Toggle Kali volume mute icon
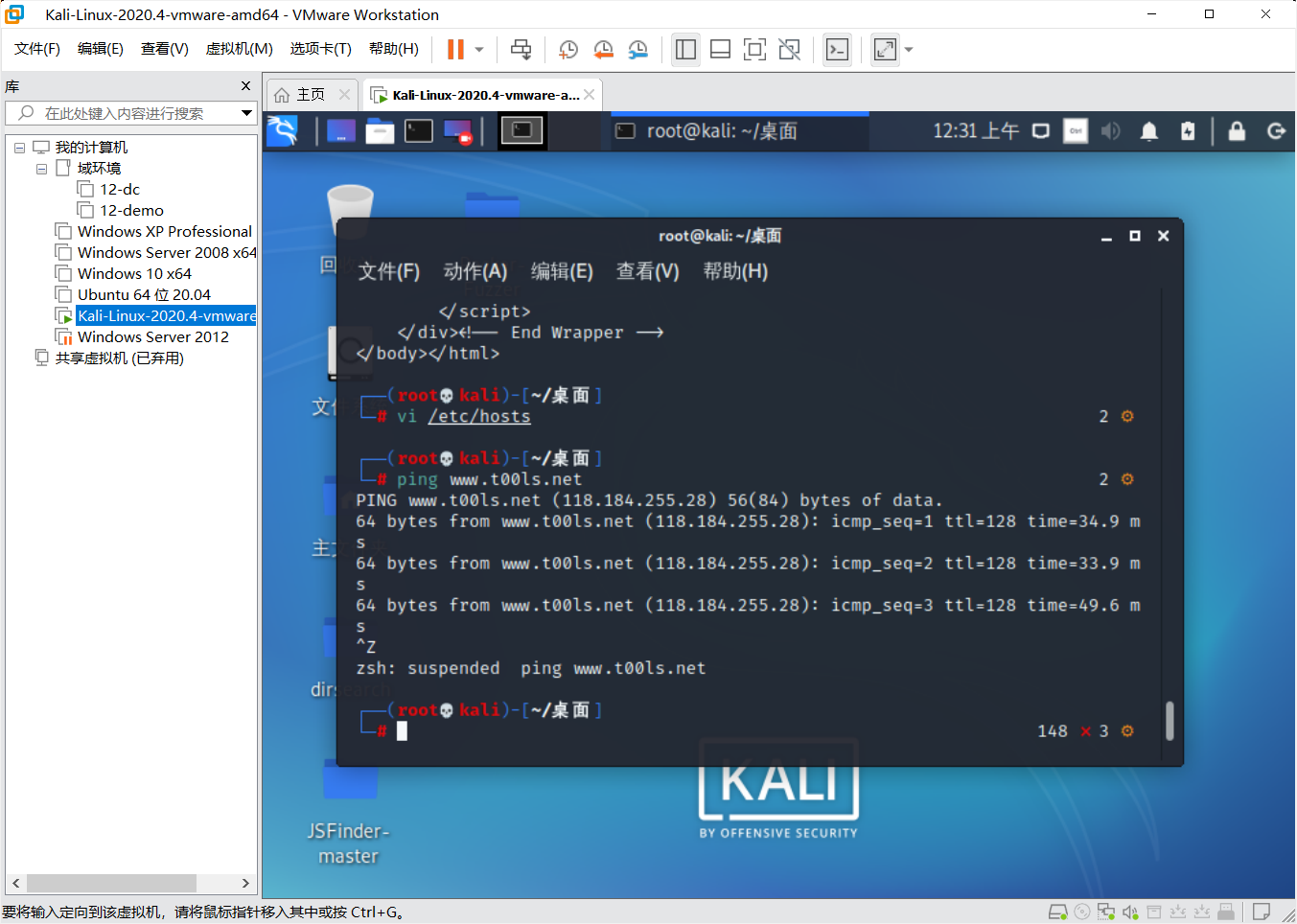 coord(1110,130)
